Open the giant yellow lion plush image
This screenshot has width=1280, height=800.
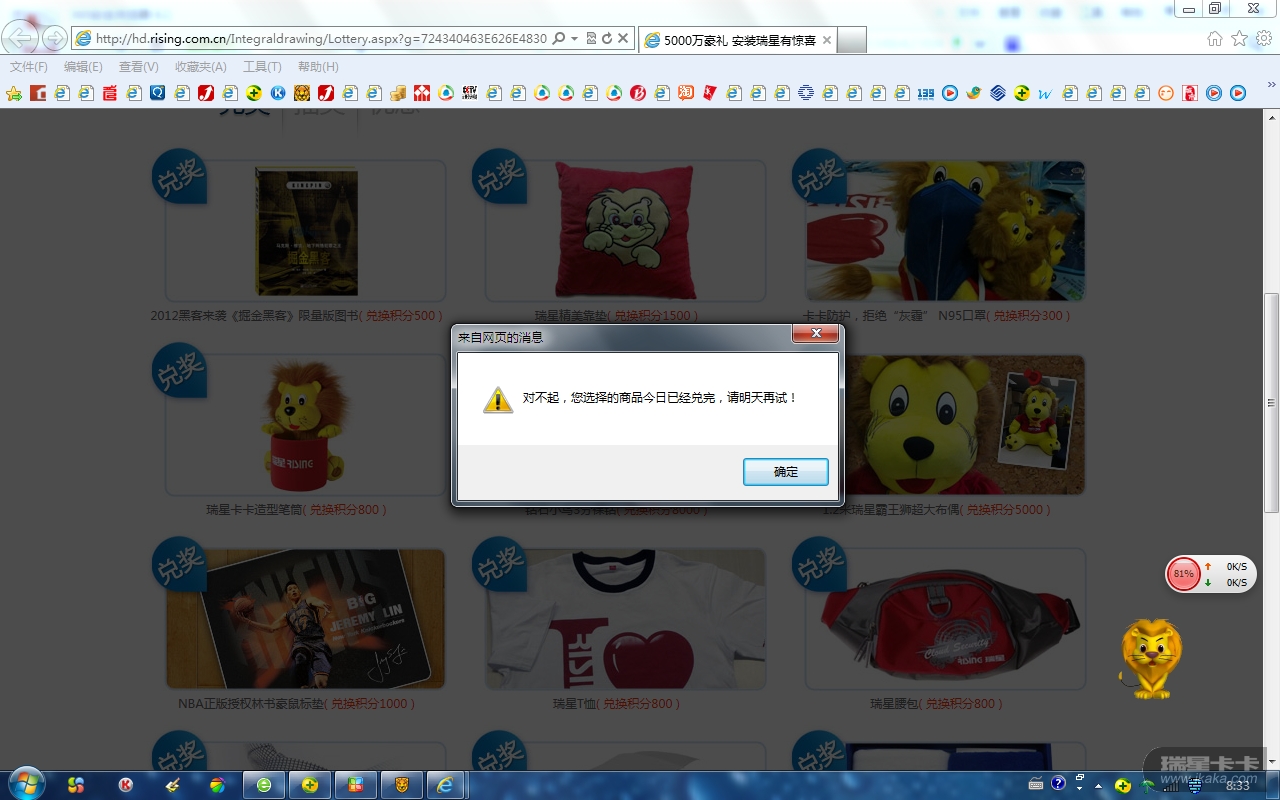[x=946, y=425]
